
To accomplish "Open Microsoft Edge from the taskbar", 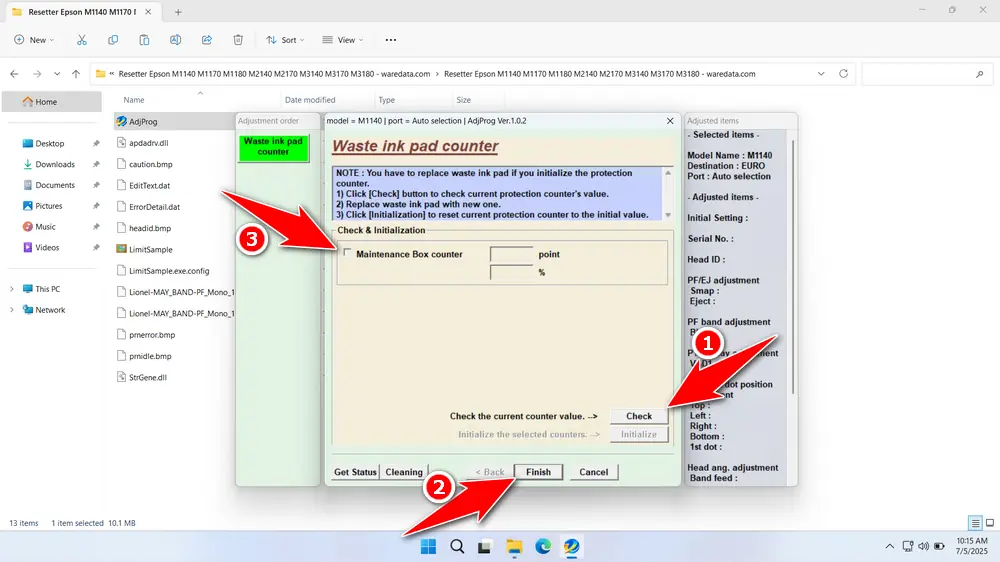I will [542, 547].
